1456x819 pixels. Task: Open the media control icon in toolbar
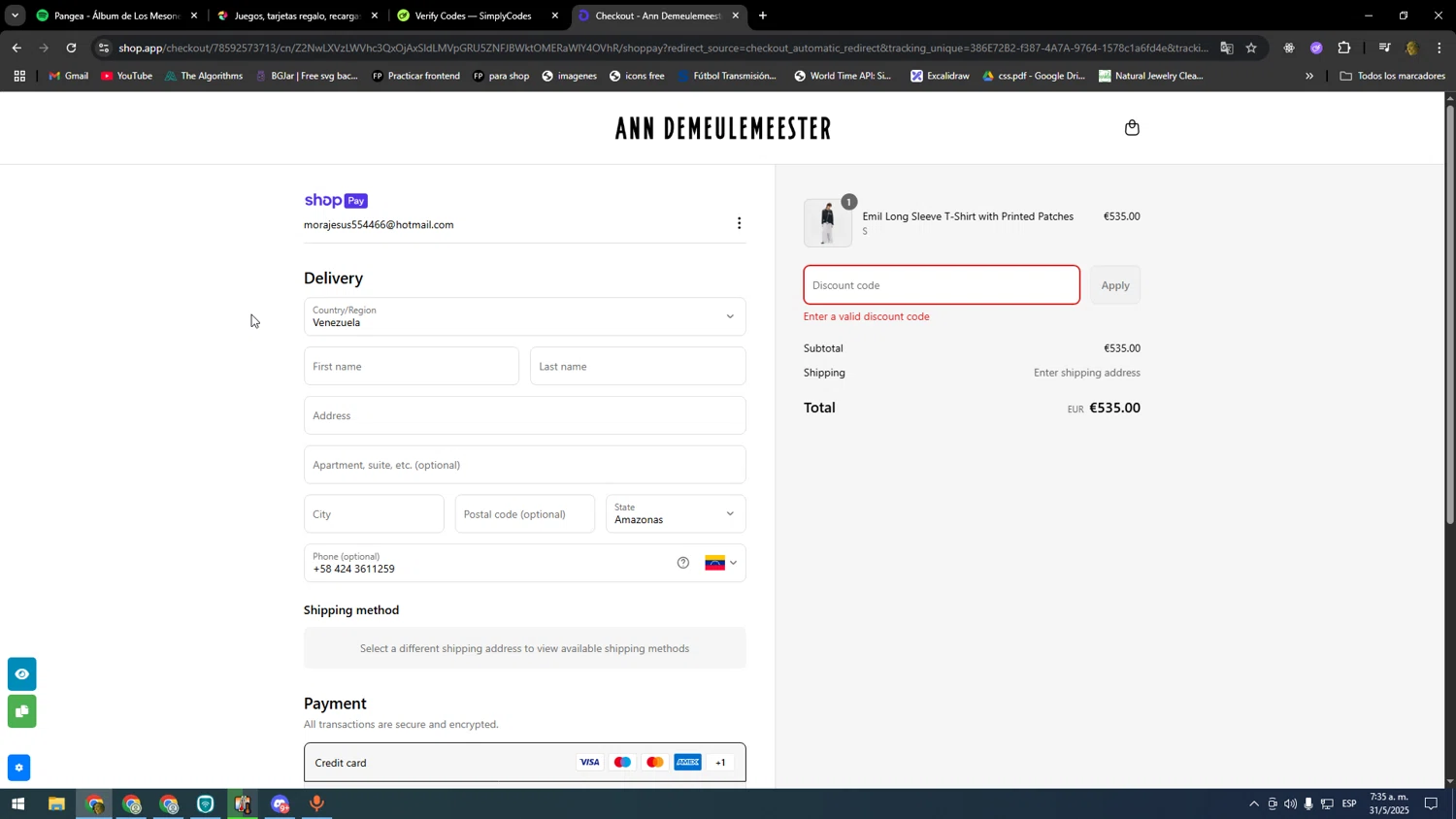[x=1384, y=48]
